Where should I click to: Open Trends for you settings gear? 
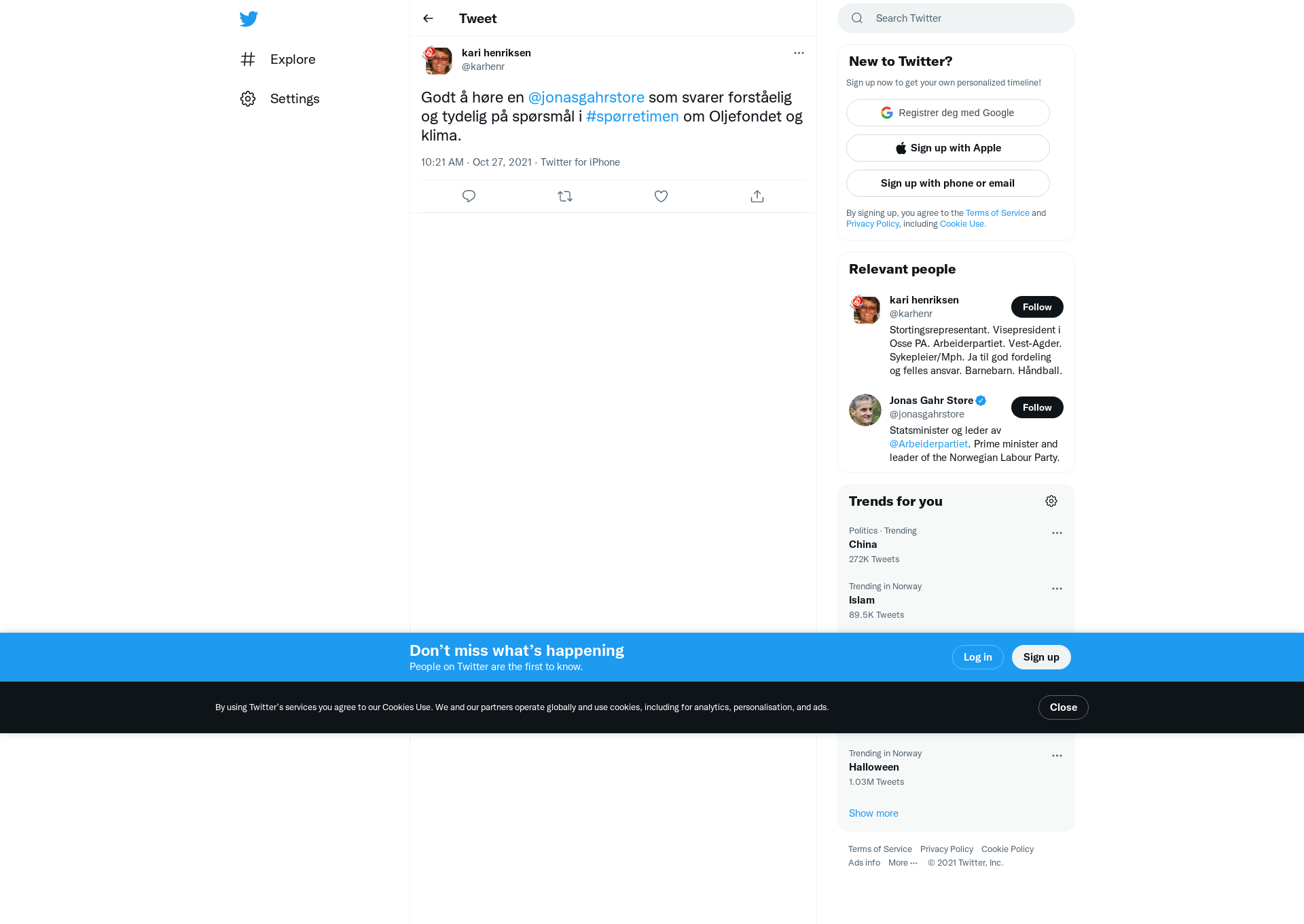pyautogui.click(x=1051, y=501)
